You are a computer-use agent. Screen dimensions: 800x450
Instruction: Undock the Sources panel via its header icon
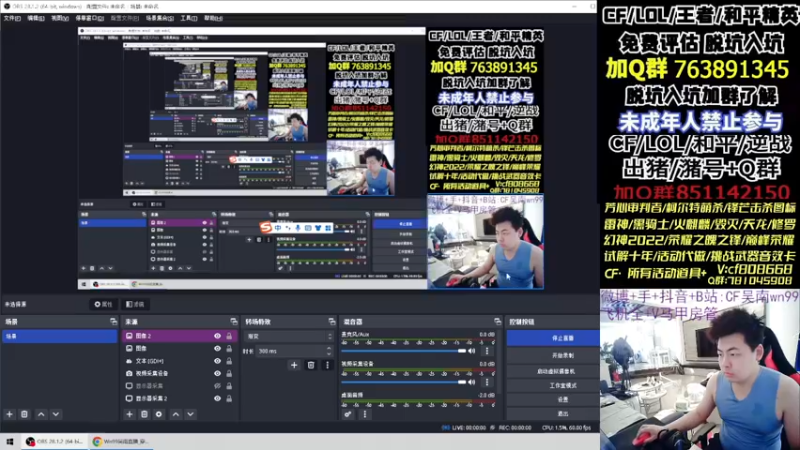point(234,322)
